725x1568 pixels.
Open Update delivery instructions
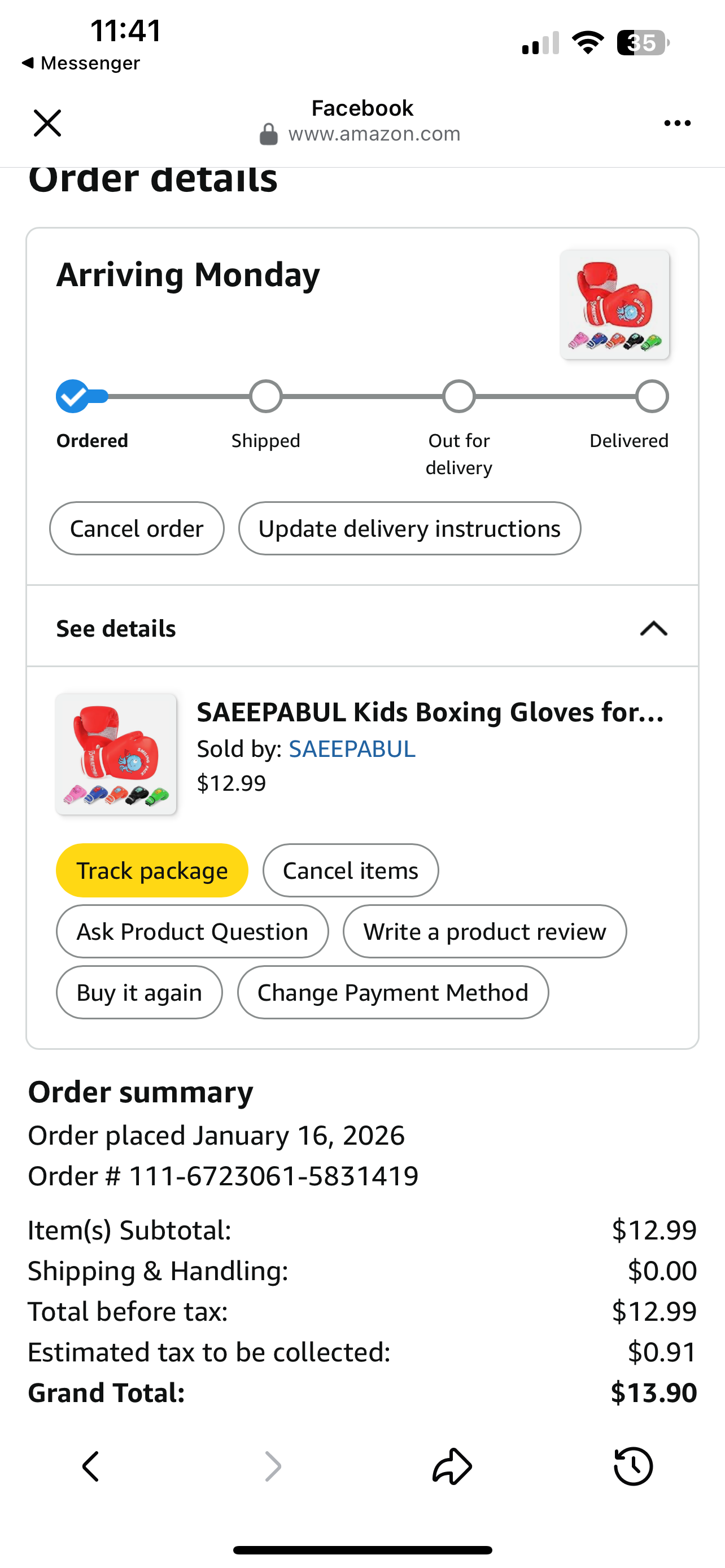coord(409,528)
